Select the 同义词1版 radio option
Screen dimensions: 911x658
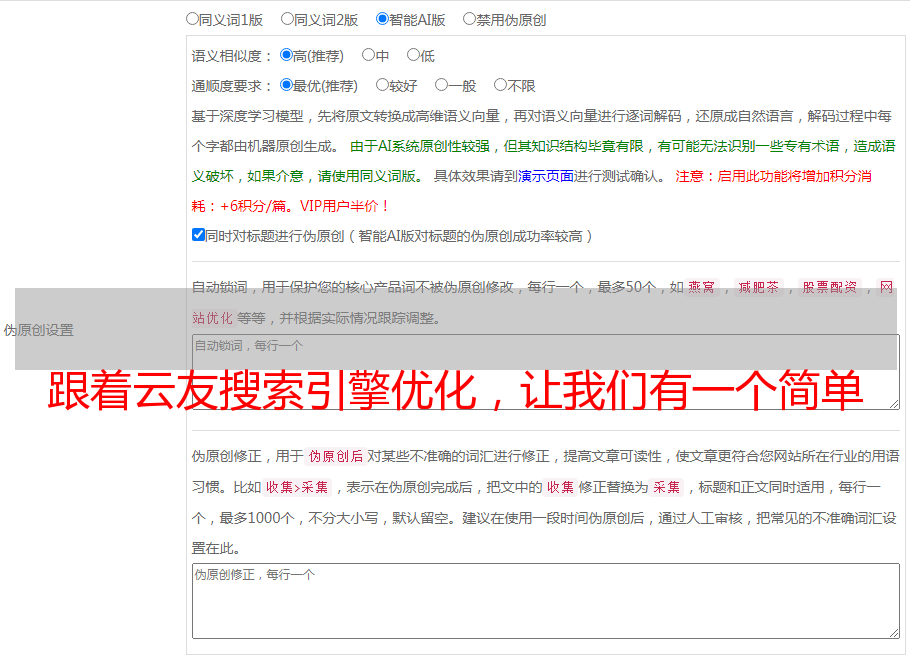192,19
